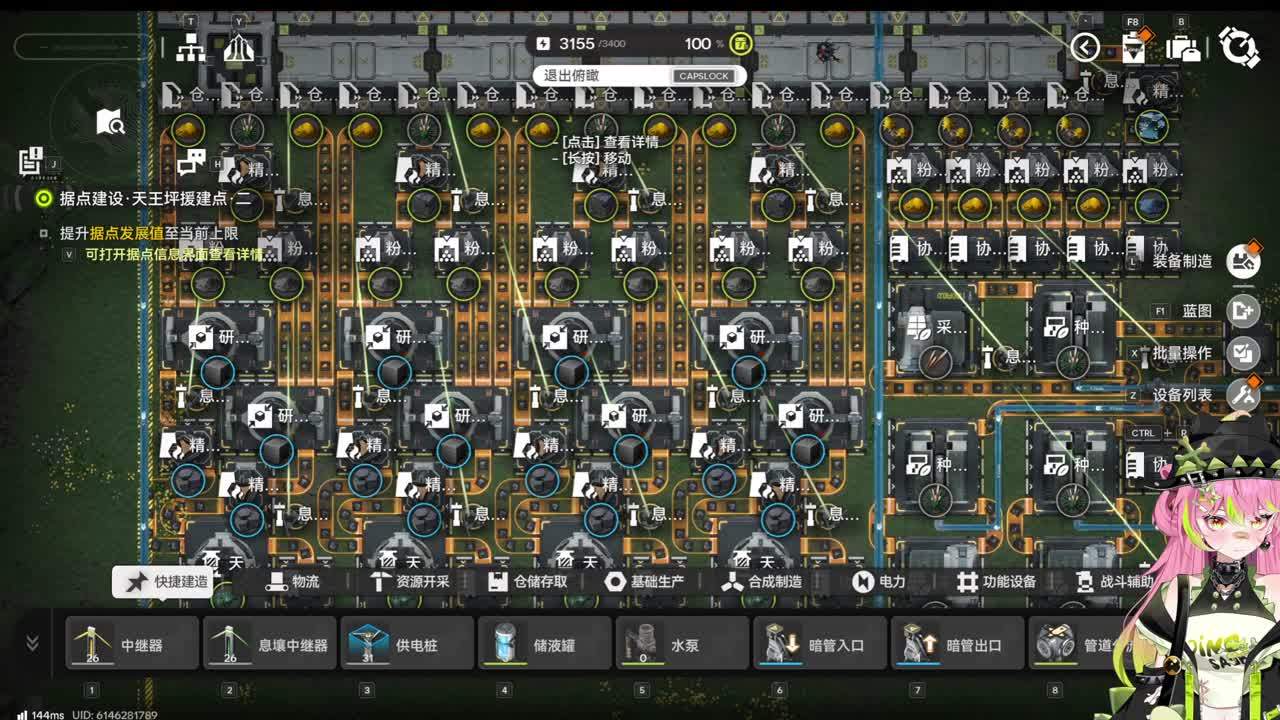Screen dimensions: 1280x720
Task: Toggle 批量操作 batch operation mode
Action: (x=1243, y=353)
